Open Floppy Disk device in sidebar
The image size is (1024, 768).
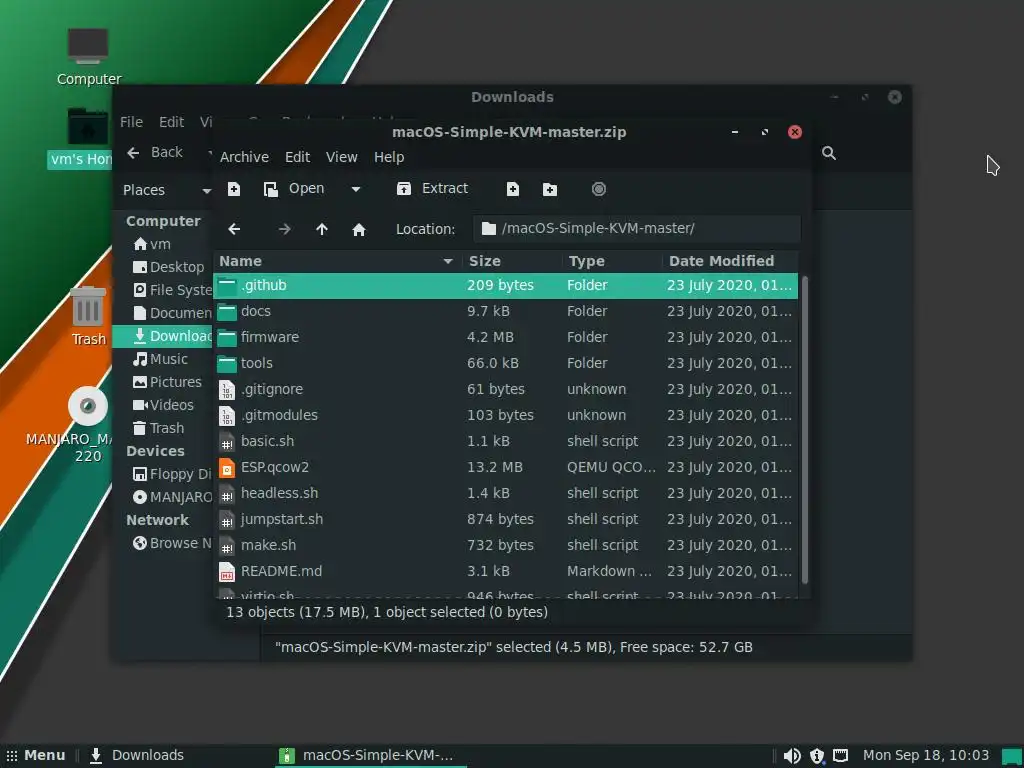(x=172, y=474)
